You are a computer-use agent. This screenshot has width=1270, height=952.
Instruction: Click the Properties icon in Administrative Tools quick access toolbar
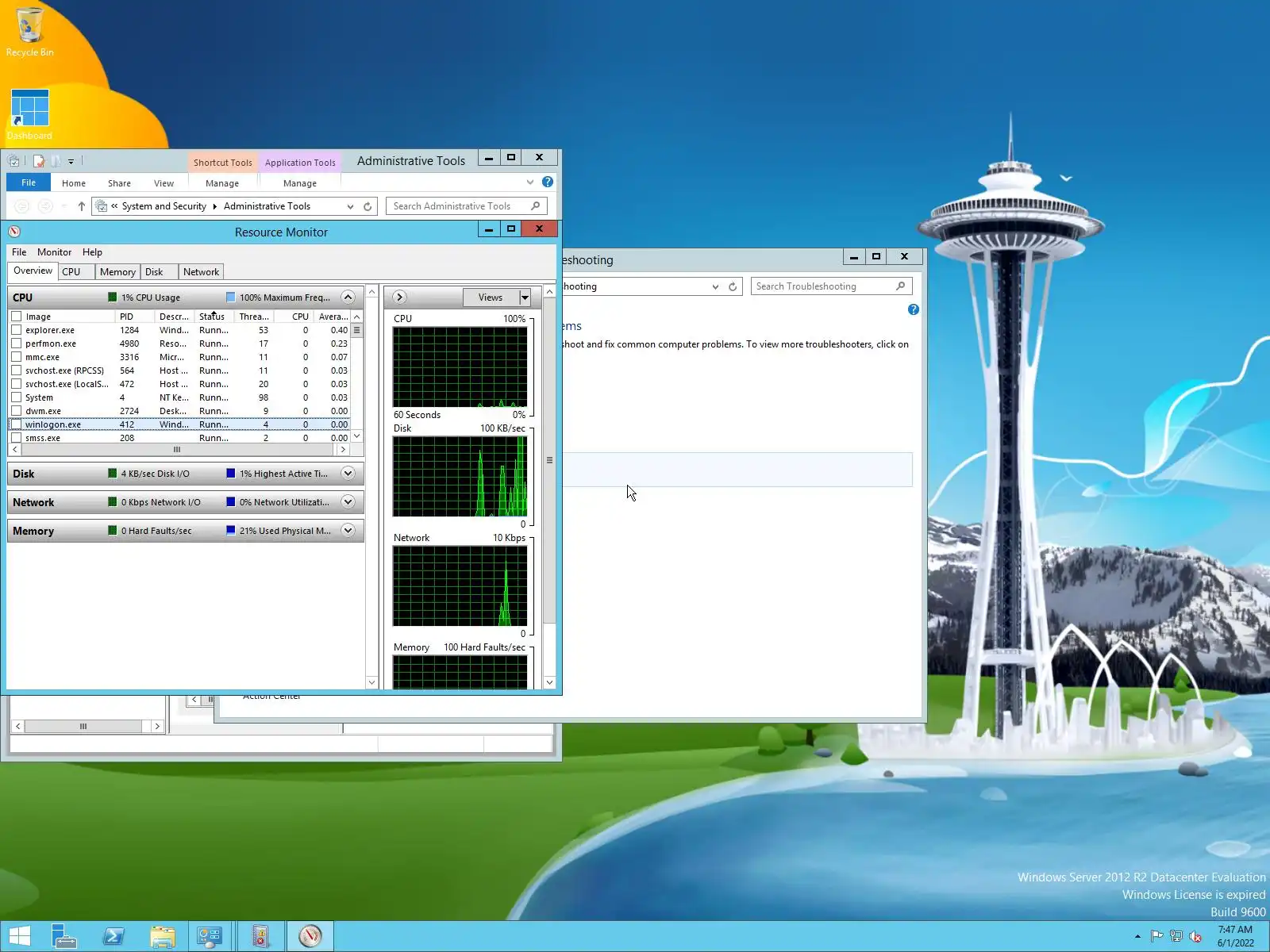38,161
